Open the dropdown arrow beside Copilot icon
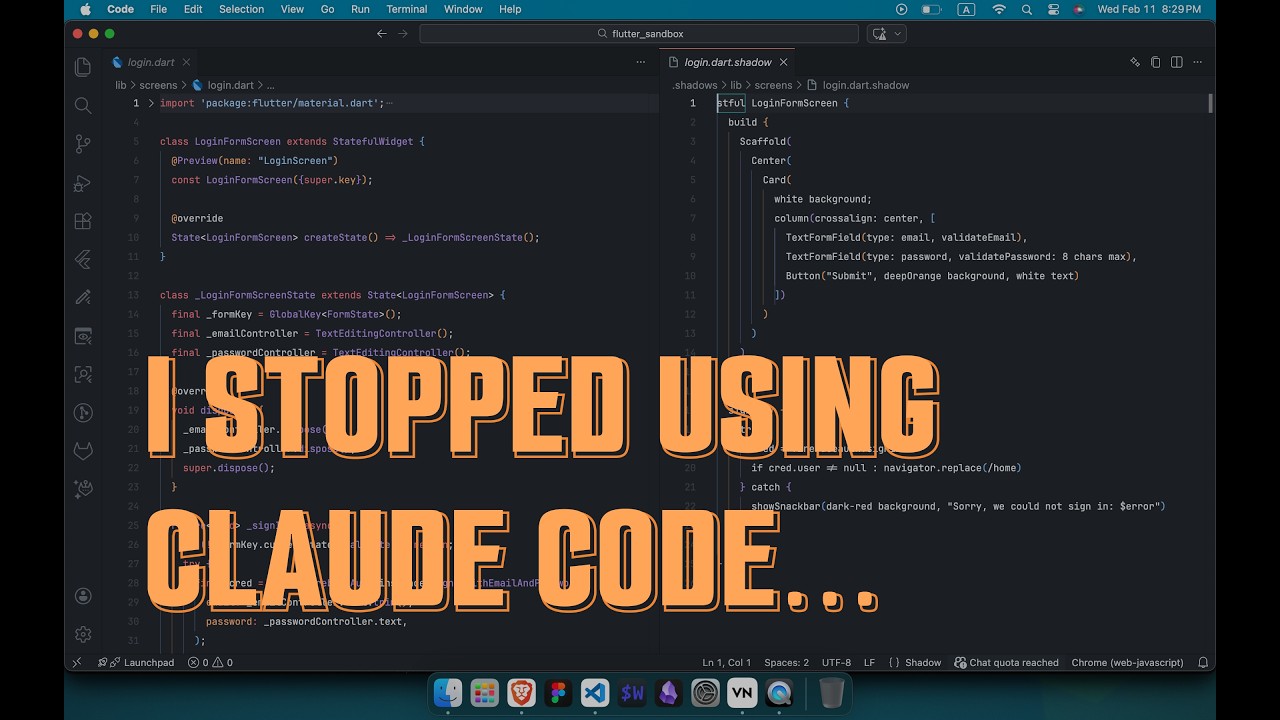The width and height of the screenshot is (1280, 720). coord(897,33)
